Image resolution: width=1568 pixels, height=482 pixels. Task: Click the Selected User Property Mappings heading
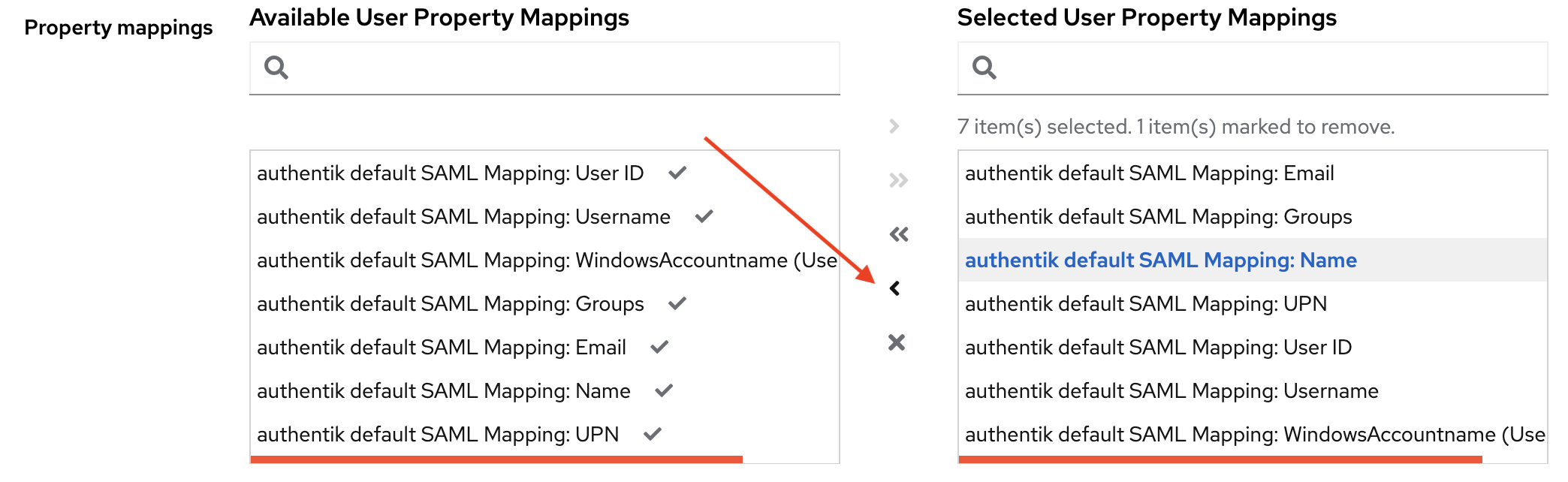pyautogui.click(x=1147, y=18)
